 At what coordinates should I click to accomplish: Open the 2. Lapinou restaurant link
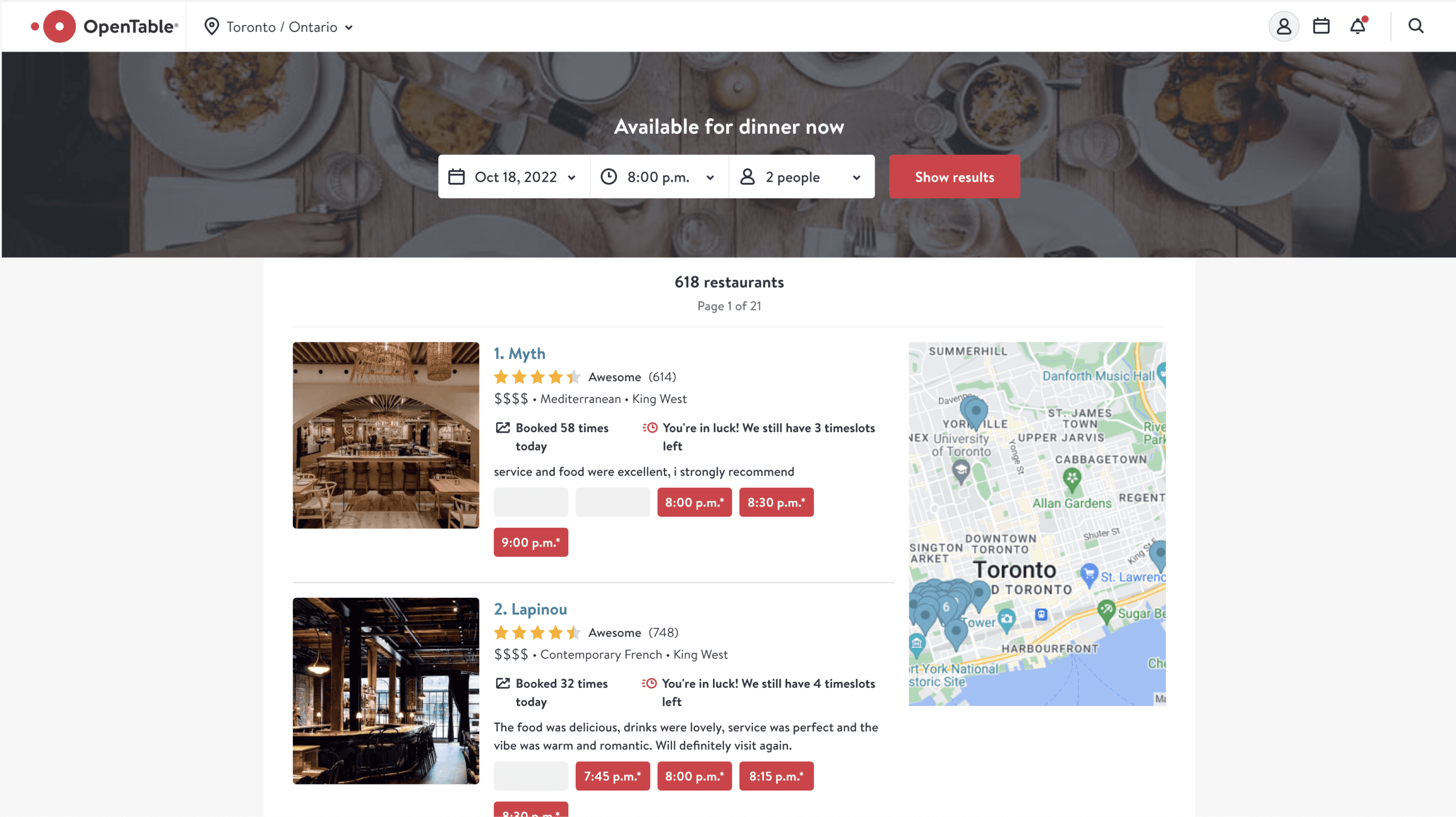pyautogui.click(x=530, y=609)
